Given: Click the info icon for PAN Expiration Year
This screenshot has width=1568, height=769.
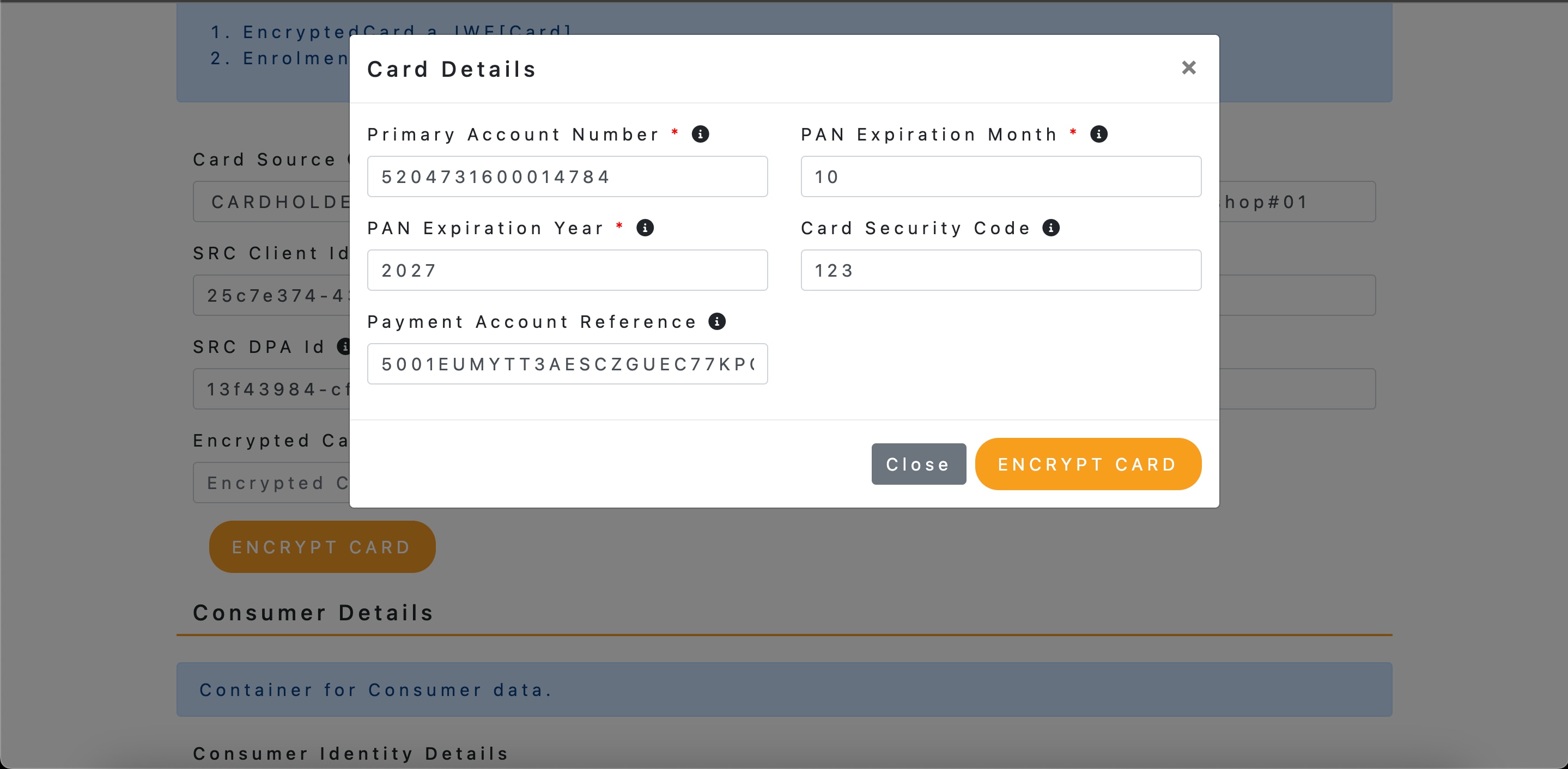Looking at the screenshot, I should tap(646, 228).
